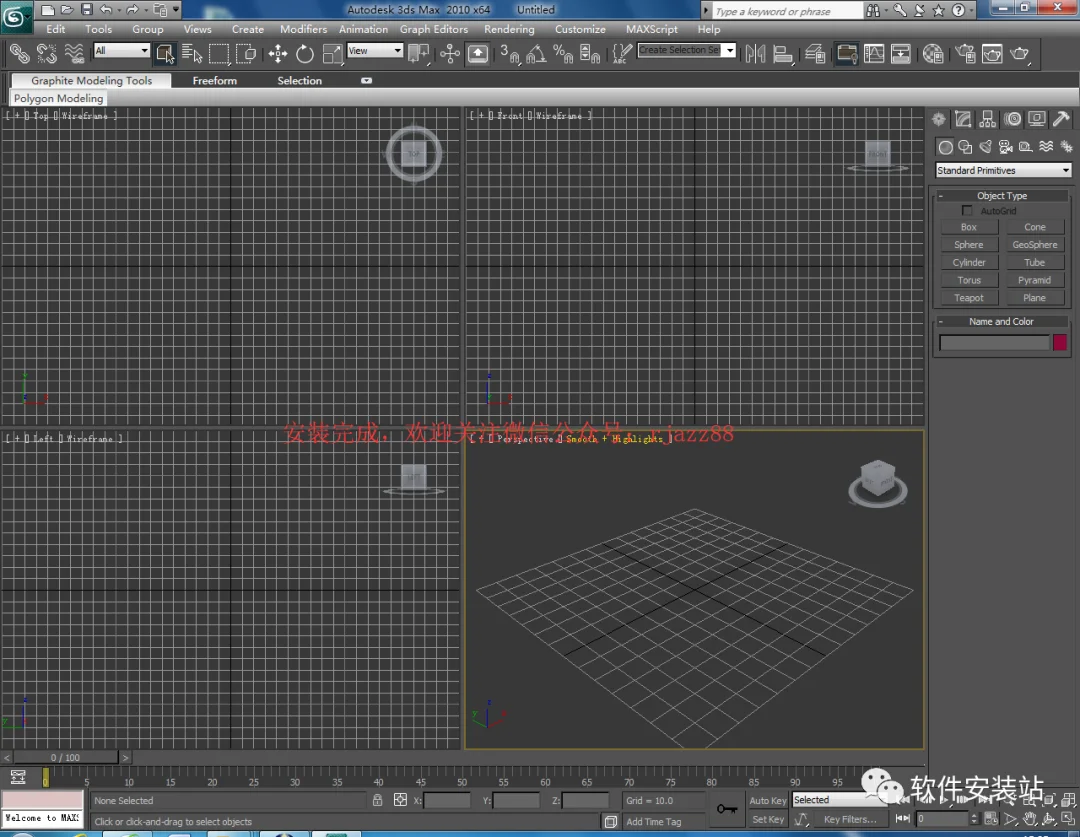Screen dimensions: 1080x837
Task: Activate the Select and Move tool
Action: click(278, 54)
